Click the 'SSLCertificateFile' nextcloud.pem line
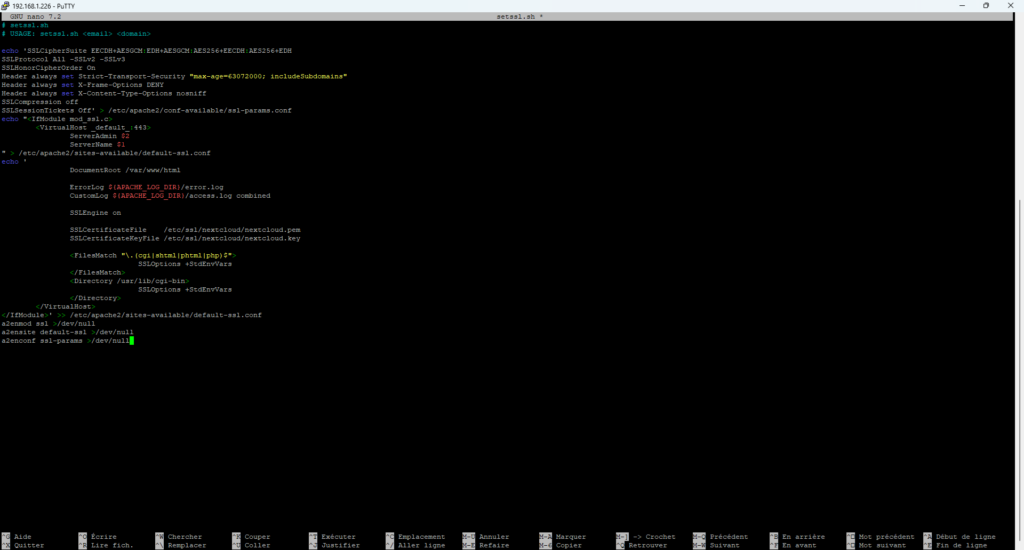This screenshot has height=550, width=1024. tap(185, 230)
